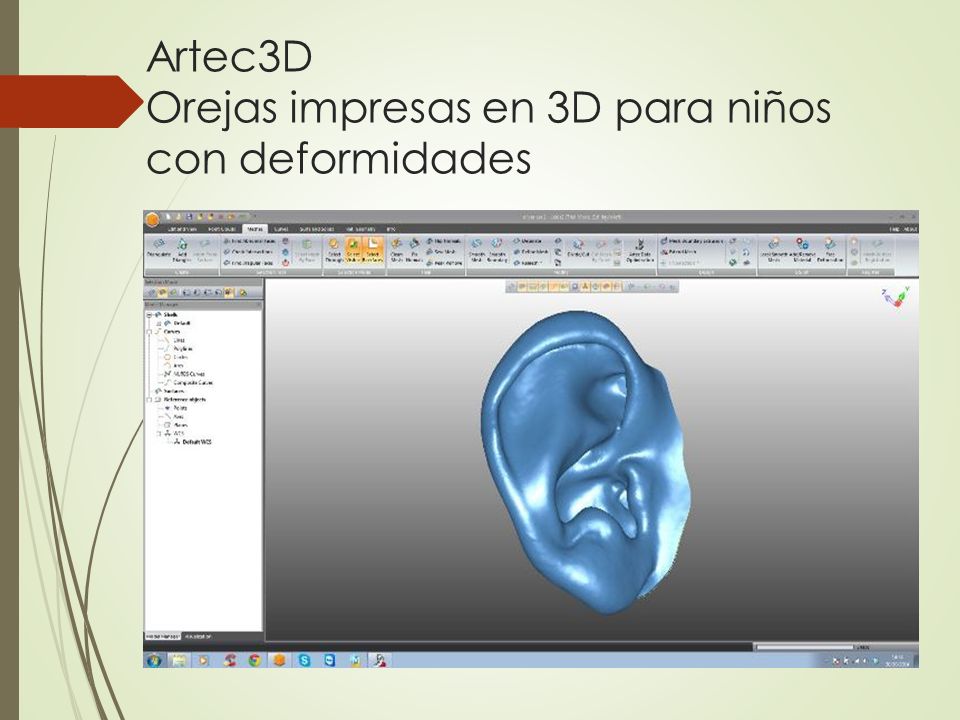
Task: Collapse the Shells tree node
Action: (x=149, y=315)
